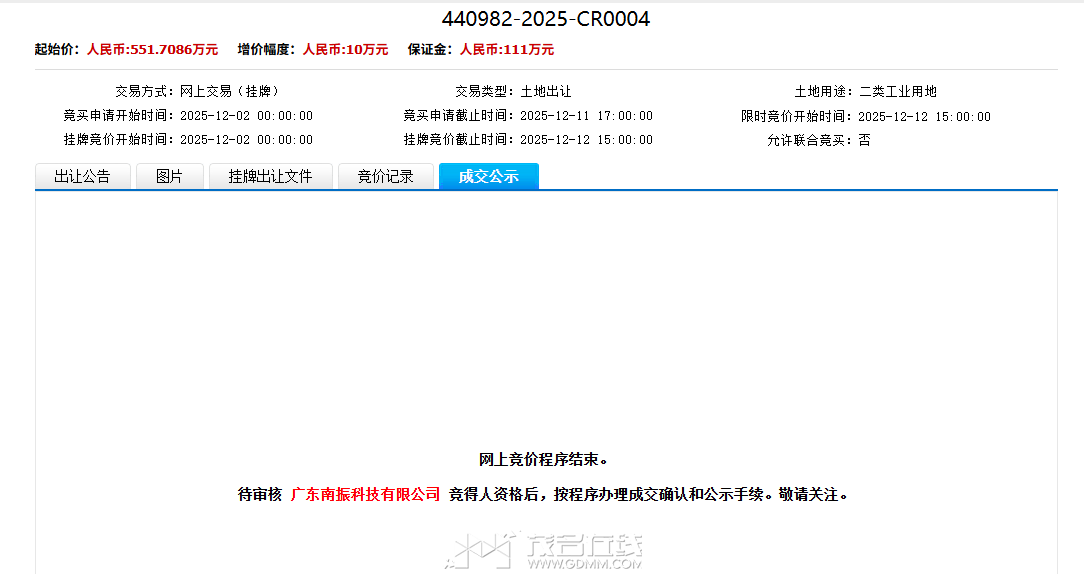
Task: Switch to the 图片 tab
Action: [x=170, y=177]
